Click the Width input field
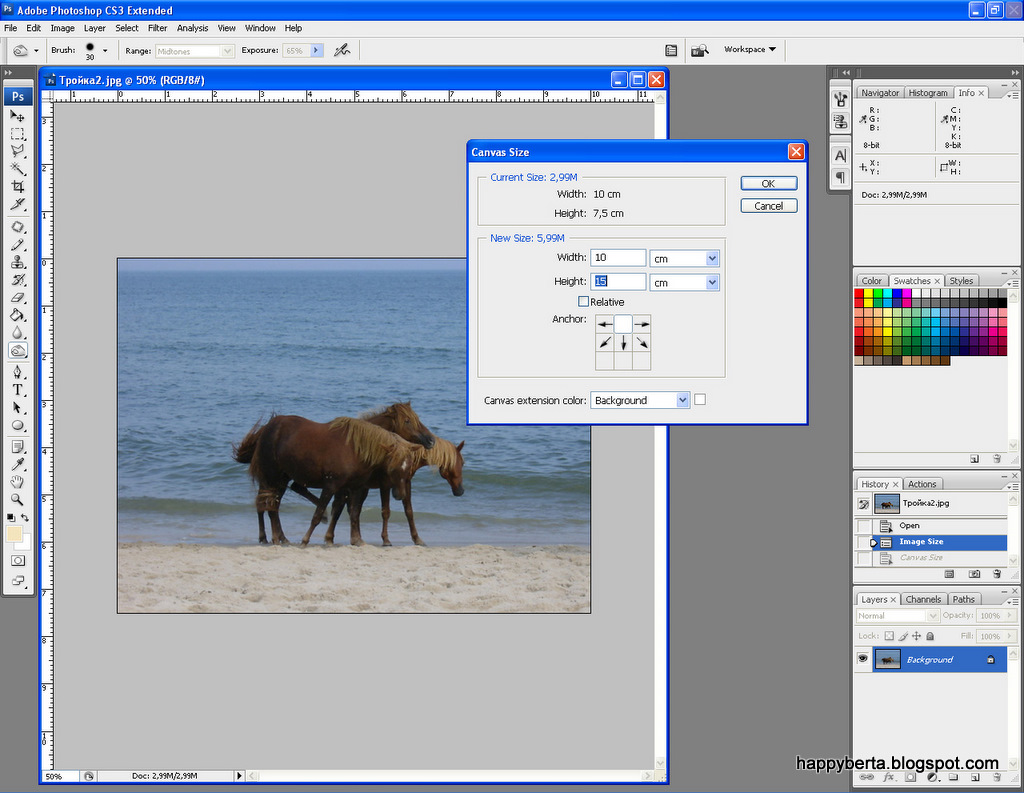 coord(618,258)
